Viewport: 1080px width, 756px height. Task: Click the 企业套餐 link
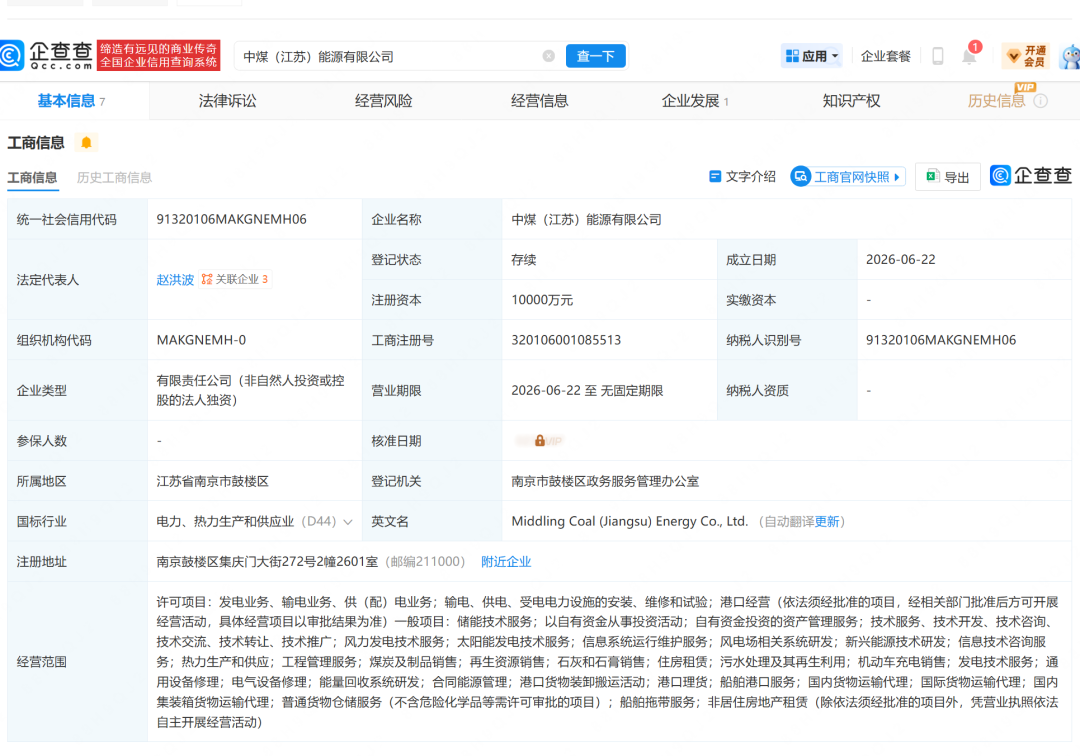(x=886, y=56)
